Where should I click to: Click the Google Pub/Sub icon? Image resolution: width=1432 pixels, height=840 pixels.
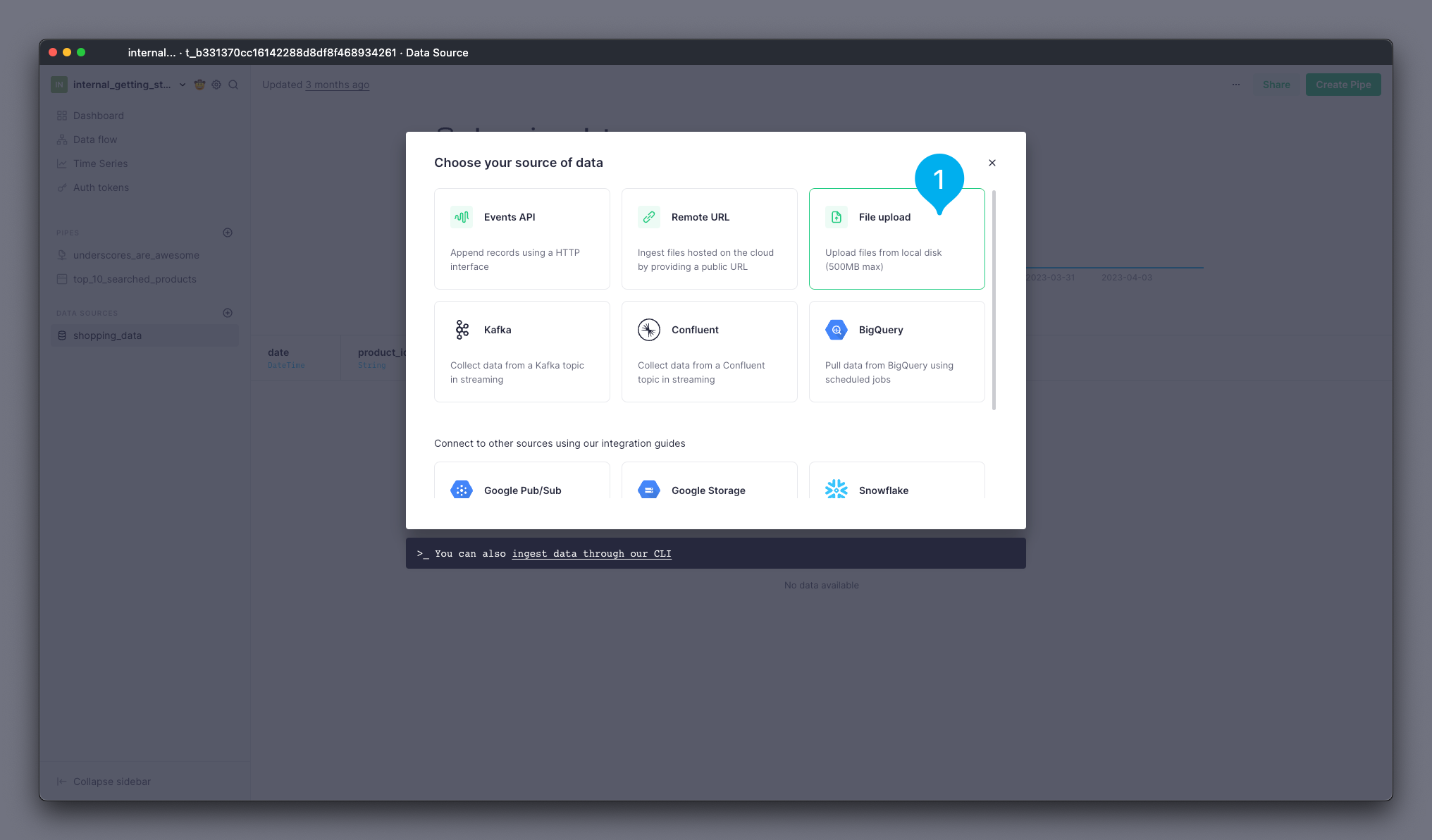[462, 490]
